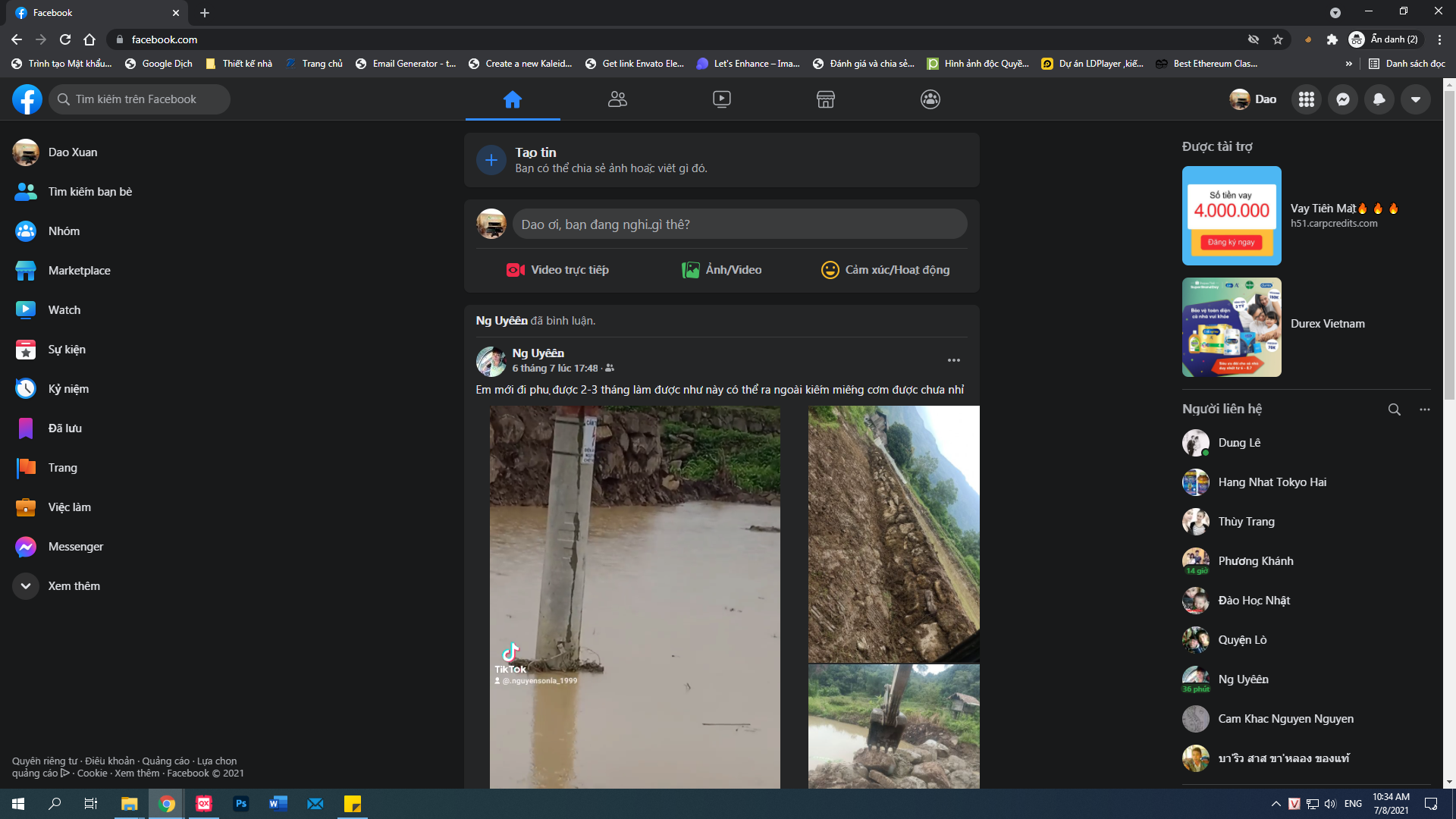This screenshot has height=819, width=1456.
Task: Expand the account dropdown arrow
Action: 1415,99
